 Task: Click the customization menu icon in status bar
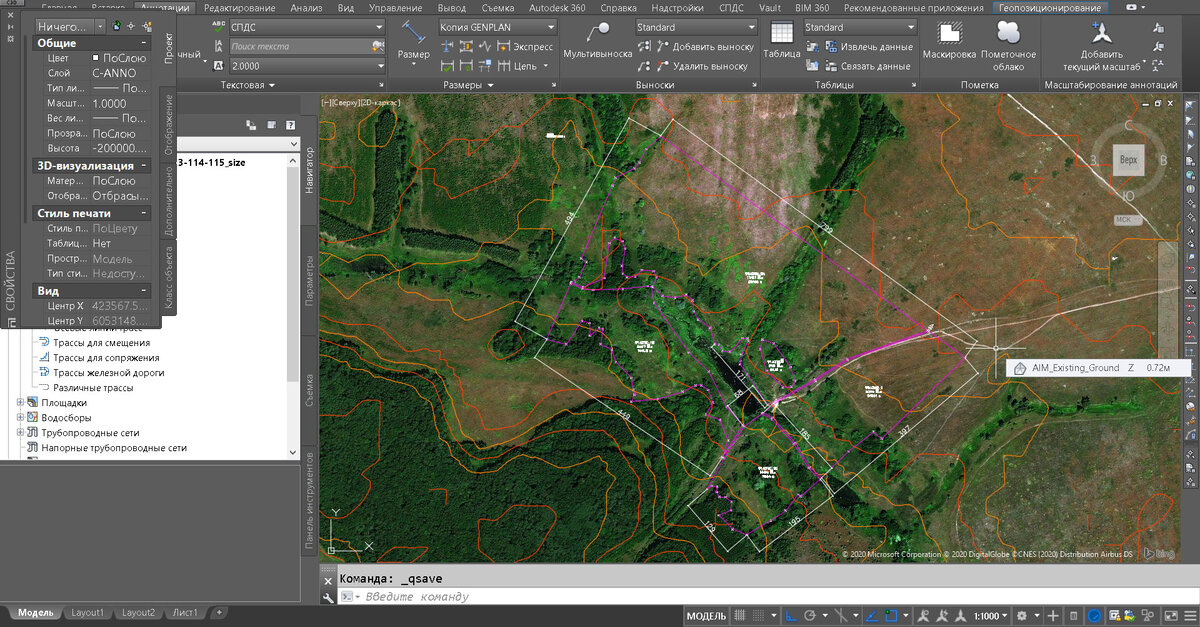[1189, 616]
